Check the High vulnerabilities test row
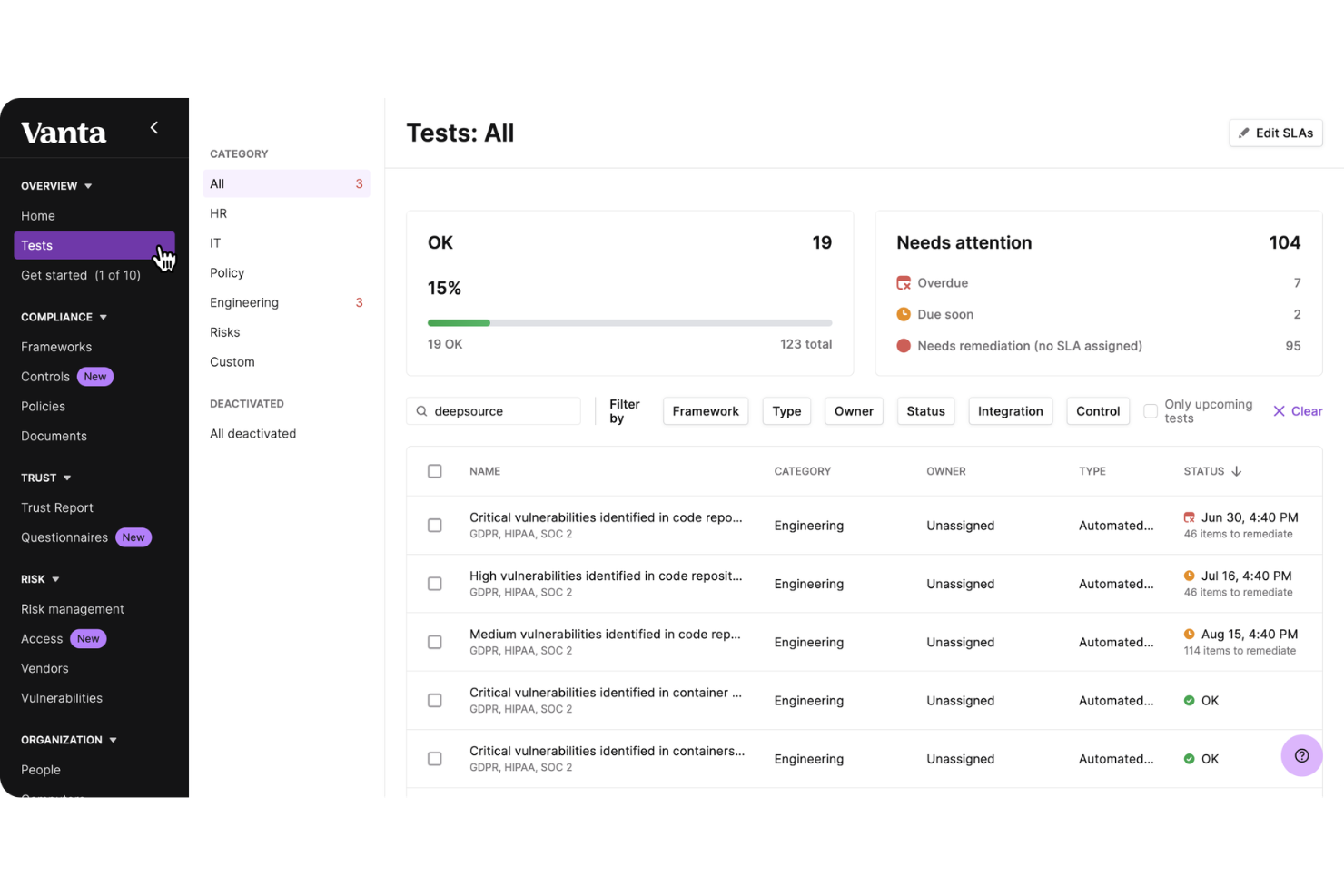The width and height of the screenshot is (1344, 896). pyautogui.click(x=434, y=584)
